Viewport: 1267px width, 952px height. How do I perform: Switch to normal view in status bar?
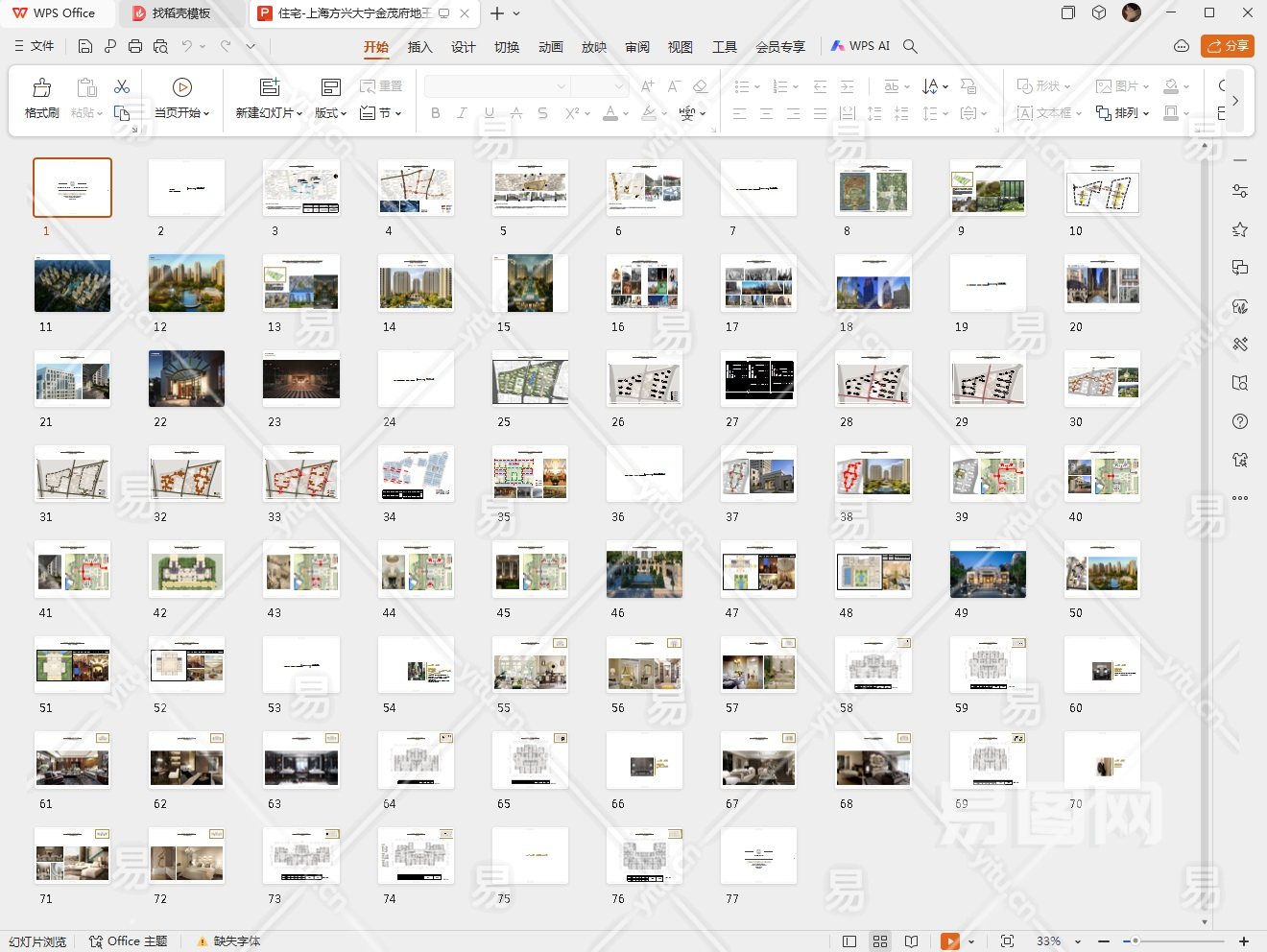[x=849, y=941]
